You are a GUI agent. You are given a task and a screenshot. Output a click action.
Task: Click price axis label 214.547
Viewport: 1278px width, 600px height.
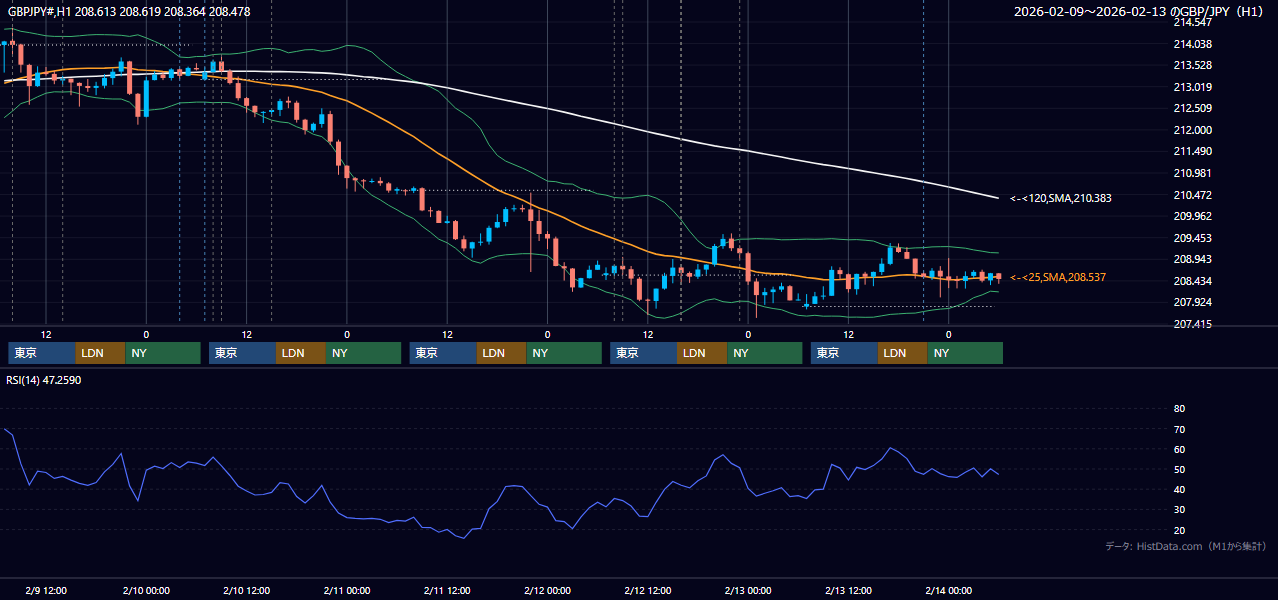[1192, 22]
